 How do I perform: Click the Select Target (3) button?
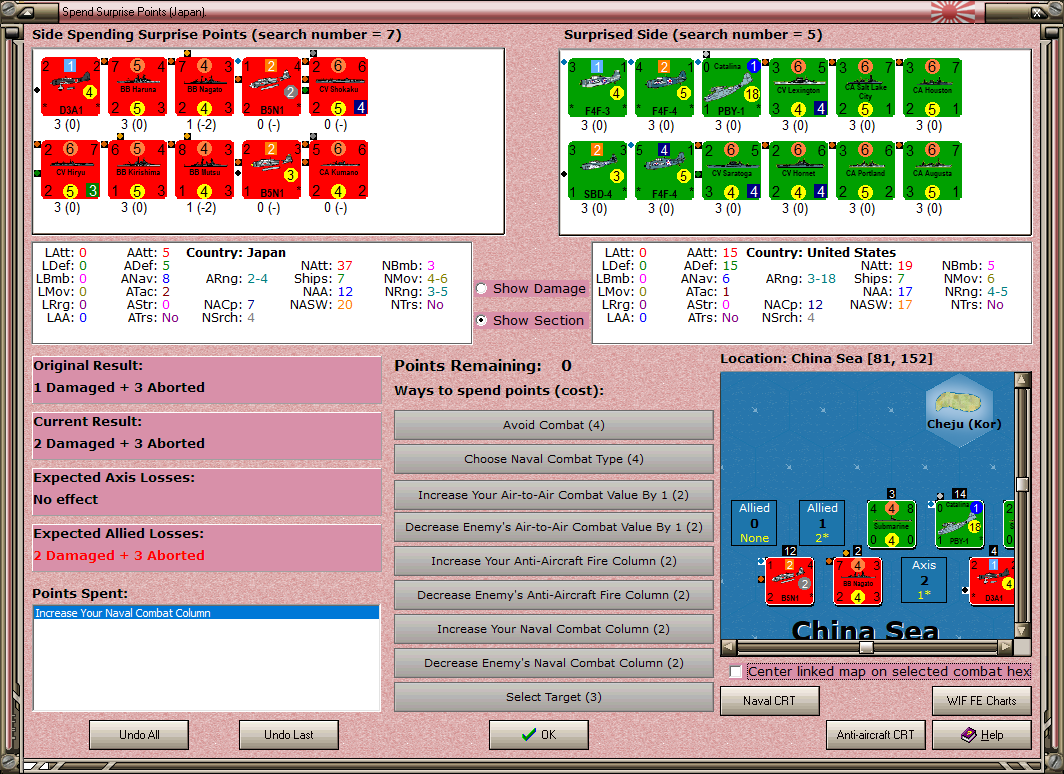[x=554, y=697]
